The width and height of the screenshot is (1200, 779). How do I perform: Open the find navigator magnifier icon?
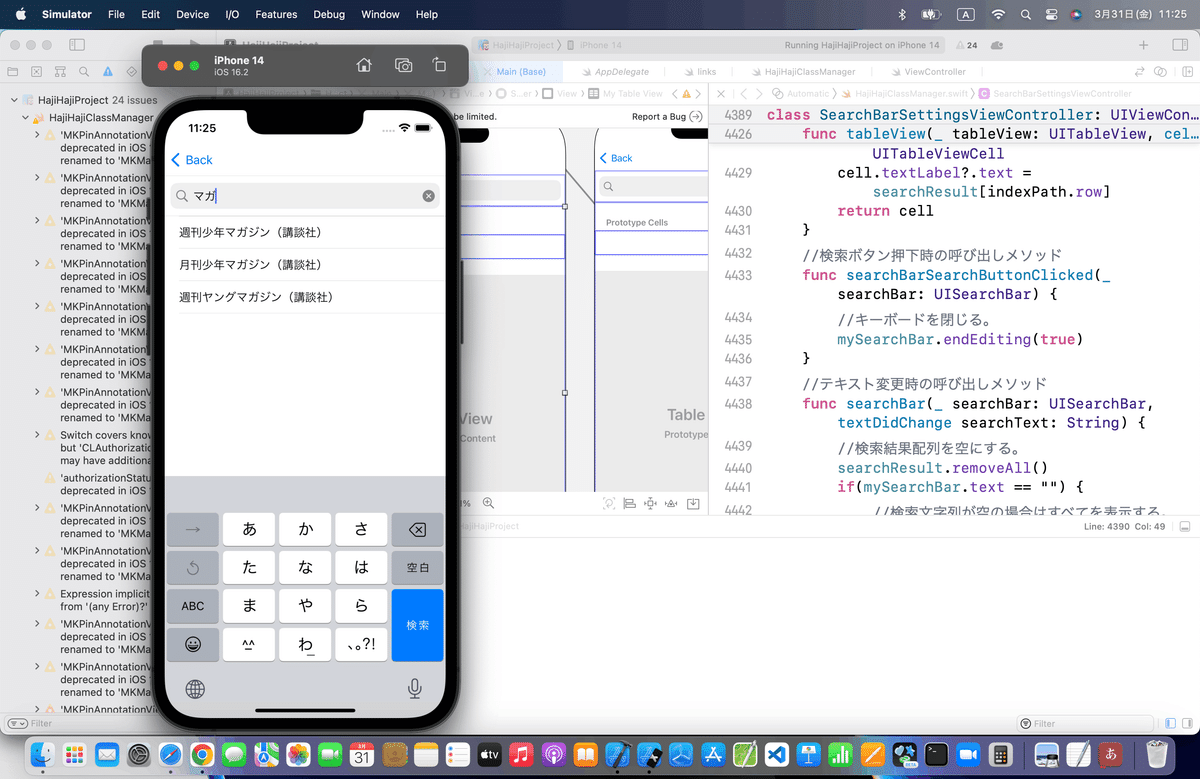84,72
